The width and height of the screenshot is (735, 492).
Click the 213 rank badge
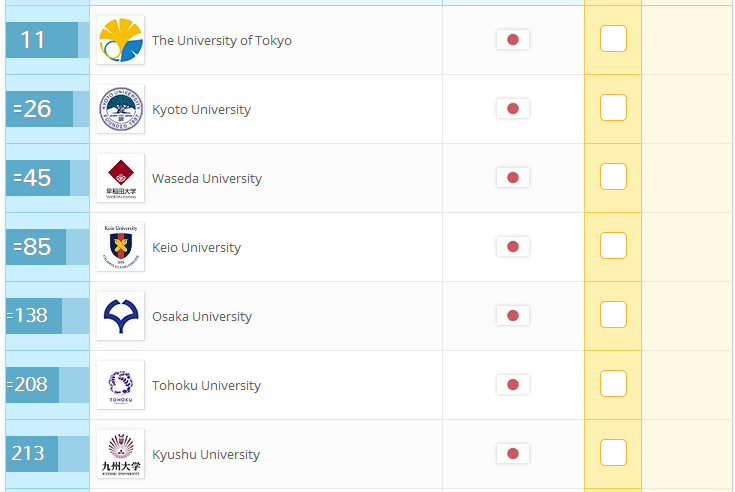32,454
